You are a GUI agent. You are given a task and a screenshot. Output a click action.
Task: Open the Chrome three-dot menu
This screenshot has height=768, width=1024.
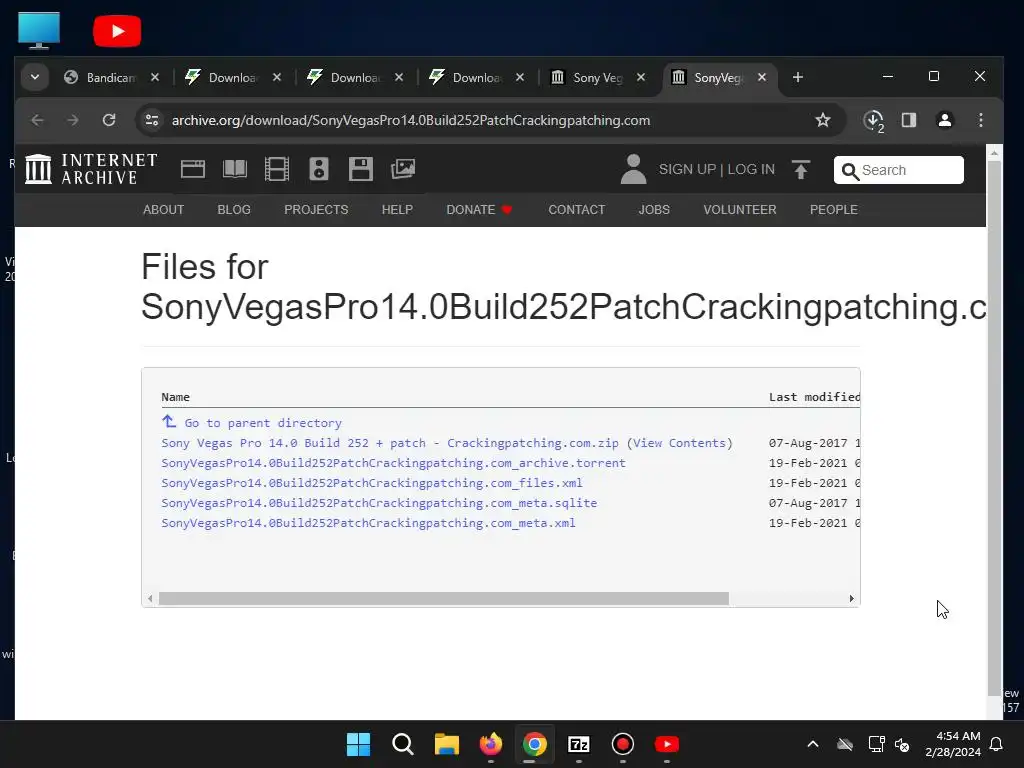point(980,120)
